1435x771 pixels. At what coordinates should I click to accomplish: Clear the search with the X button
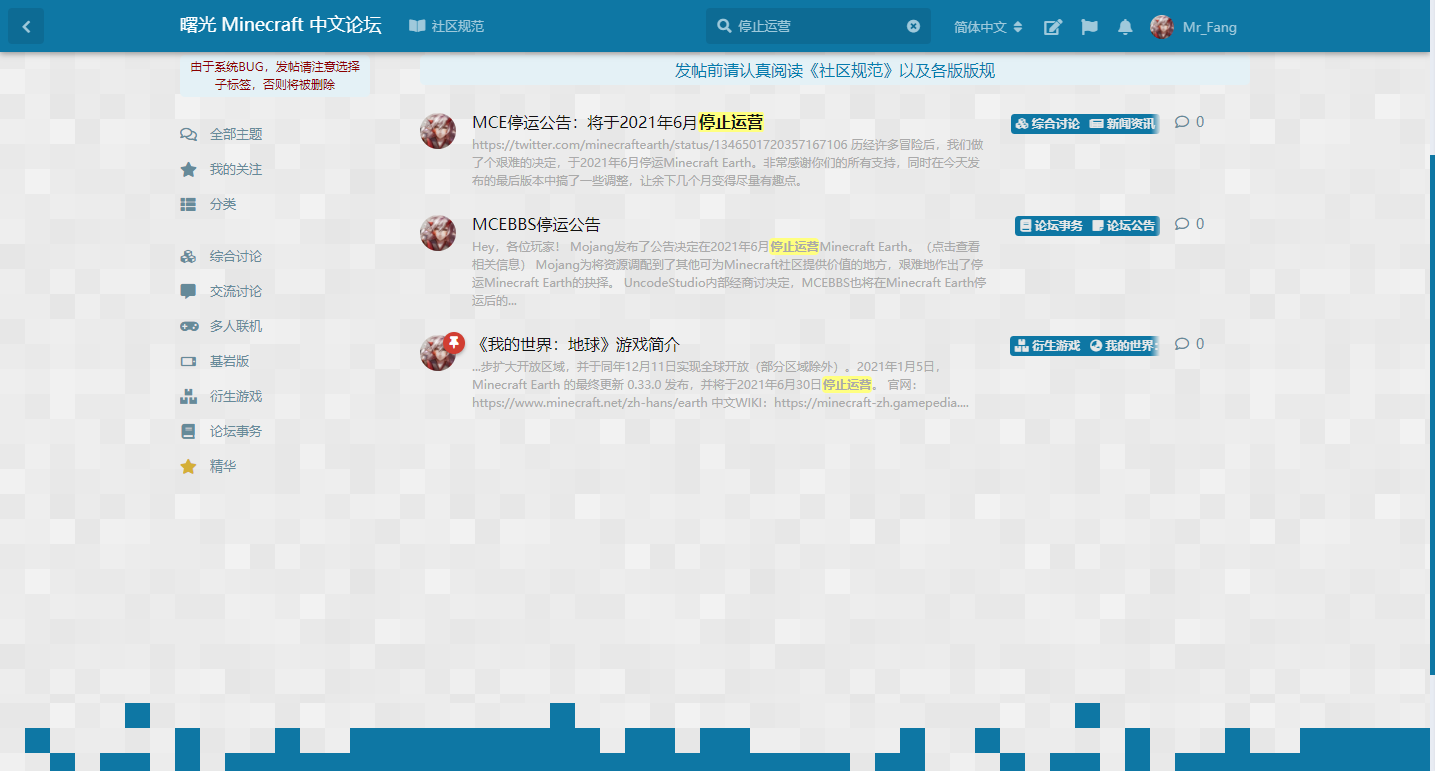click(913, 27)
